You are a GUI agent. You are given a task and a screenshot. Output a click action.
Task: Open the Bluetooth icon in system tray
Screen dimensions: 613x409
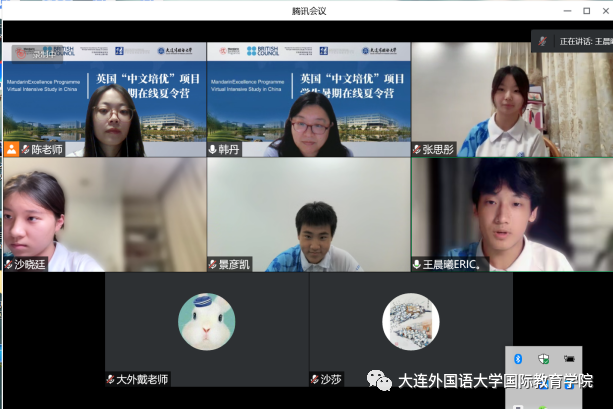518,358
